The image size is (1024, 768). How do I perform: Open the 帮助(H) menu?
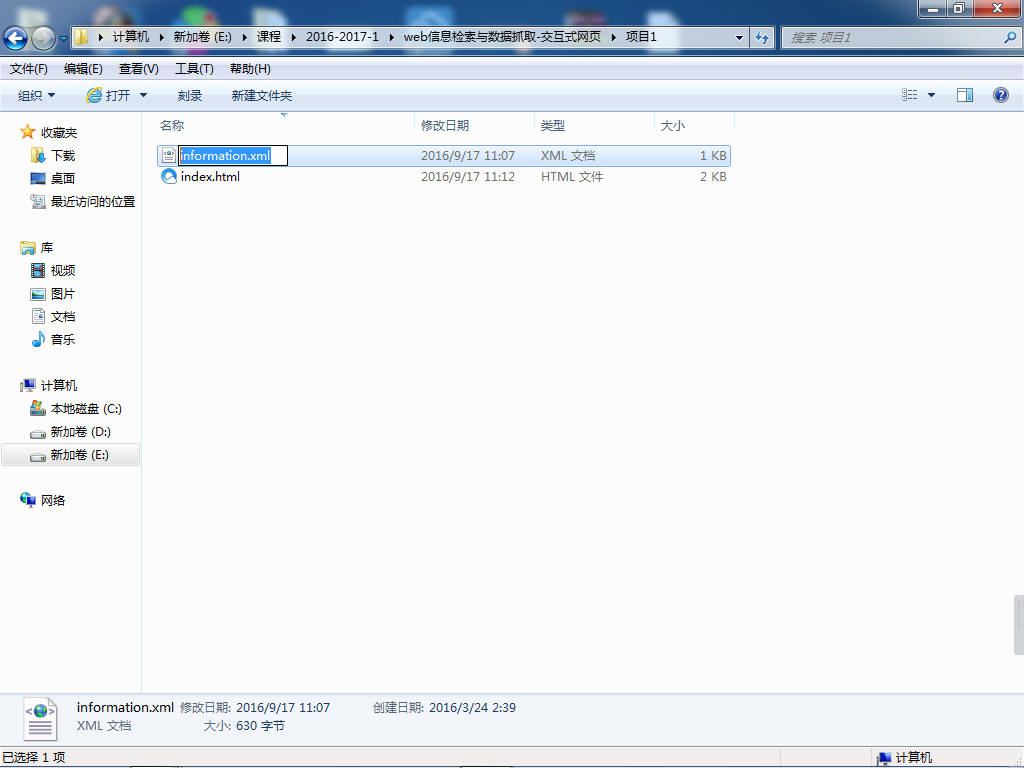pos(250,69)
